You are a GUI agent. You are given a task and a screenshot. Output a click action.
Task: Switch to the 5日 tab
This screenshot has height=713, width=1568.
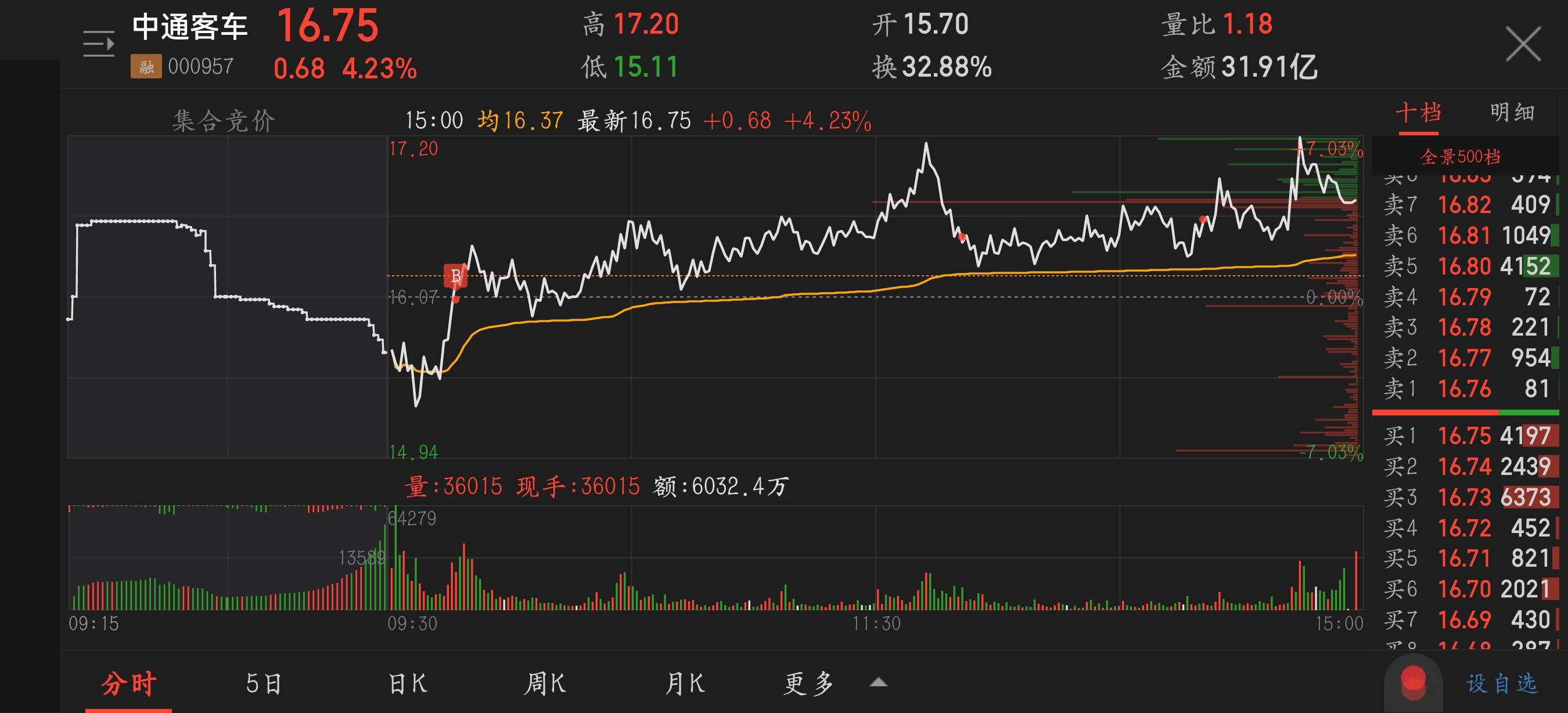264,683
